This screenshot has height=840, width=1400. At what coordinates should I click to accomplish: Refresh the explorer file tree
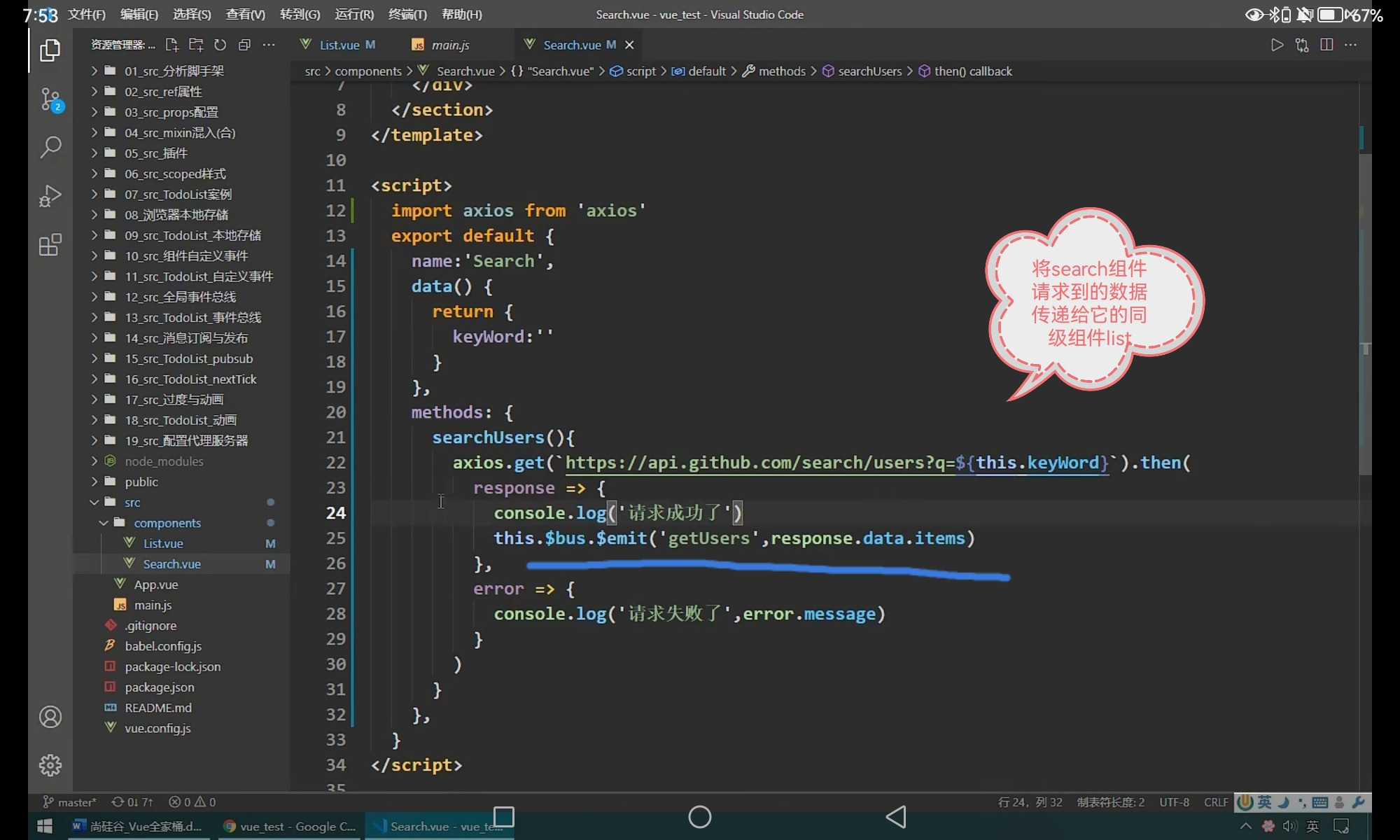point(220,45)
